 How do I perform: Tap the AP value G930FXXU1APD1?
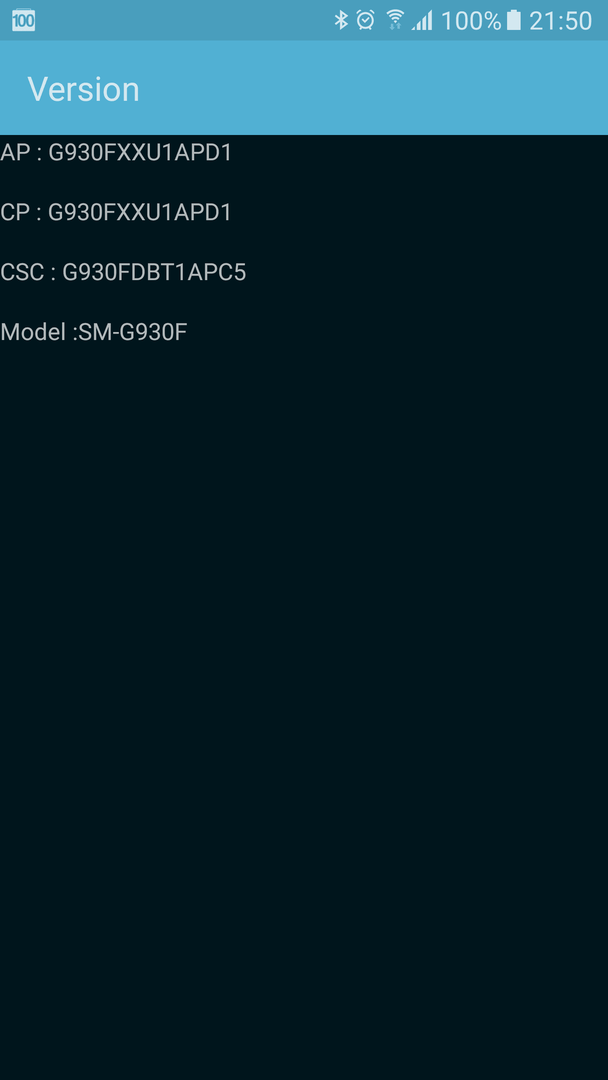pyautogui.click(x=140, y=152)
